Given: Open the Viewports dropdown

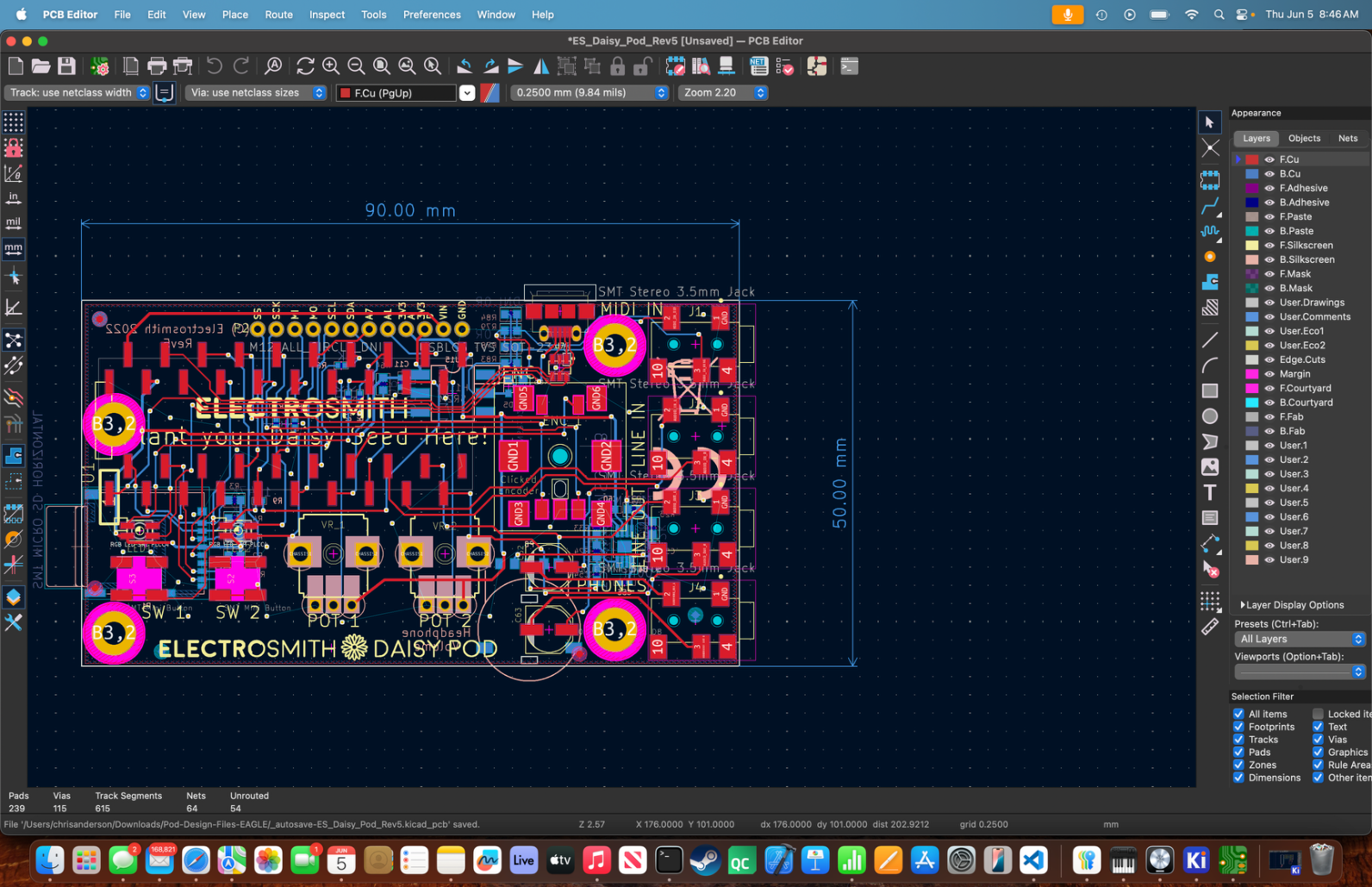Looking at the screenshot, I should (x=1300, y=671).
